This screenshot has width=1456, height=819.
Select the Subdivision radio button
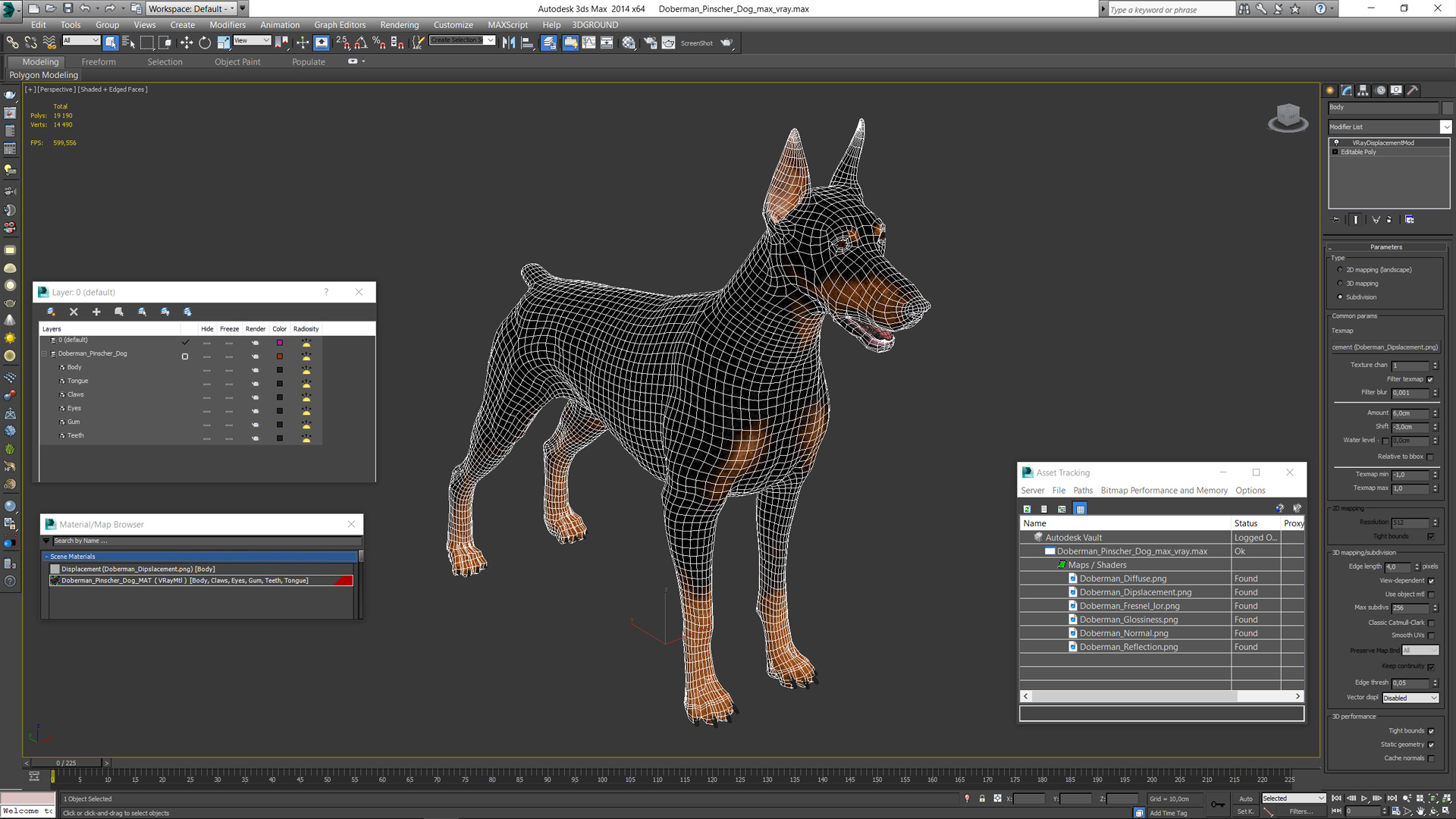(1340, 297)
